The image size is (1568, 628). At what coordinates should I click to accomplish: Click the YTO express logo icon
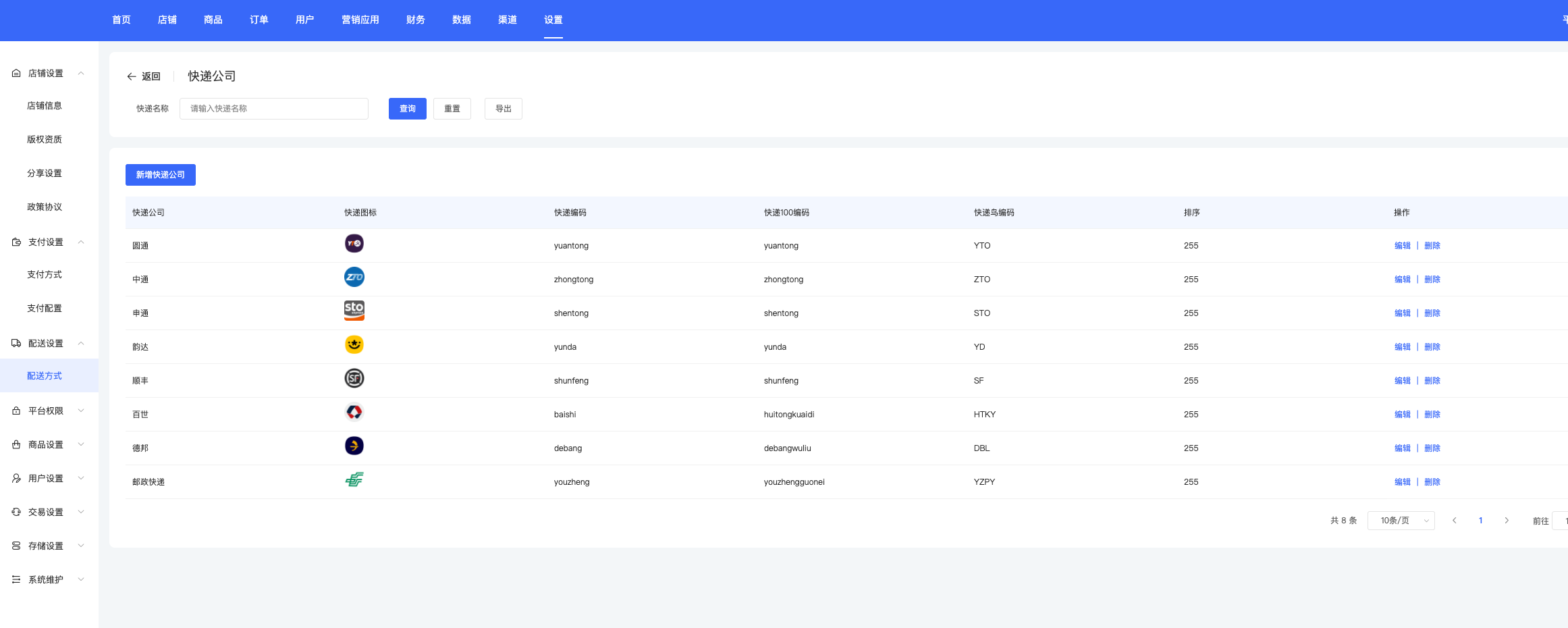pyautogui.click(x=354, y=244)
